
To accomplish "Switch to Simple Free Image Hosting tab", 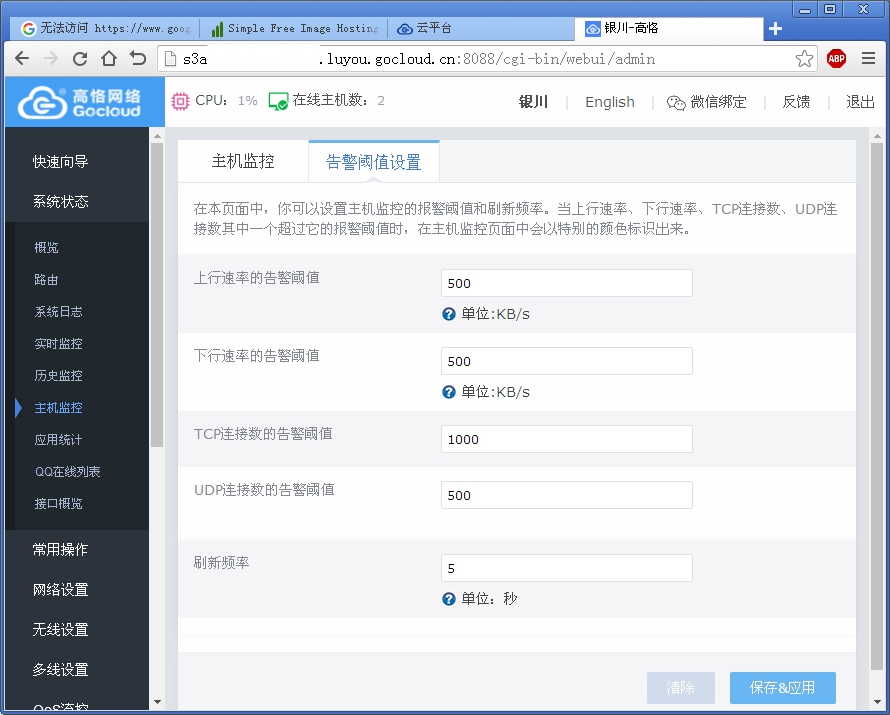I will pos(294,28).
